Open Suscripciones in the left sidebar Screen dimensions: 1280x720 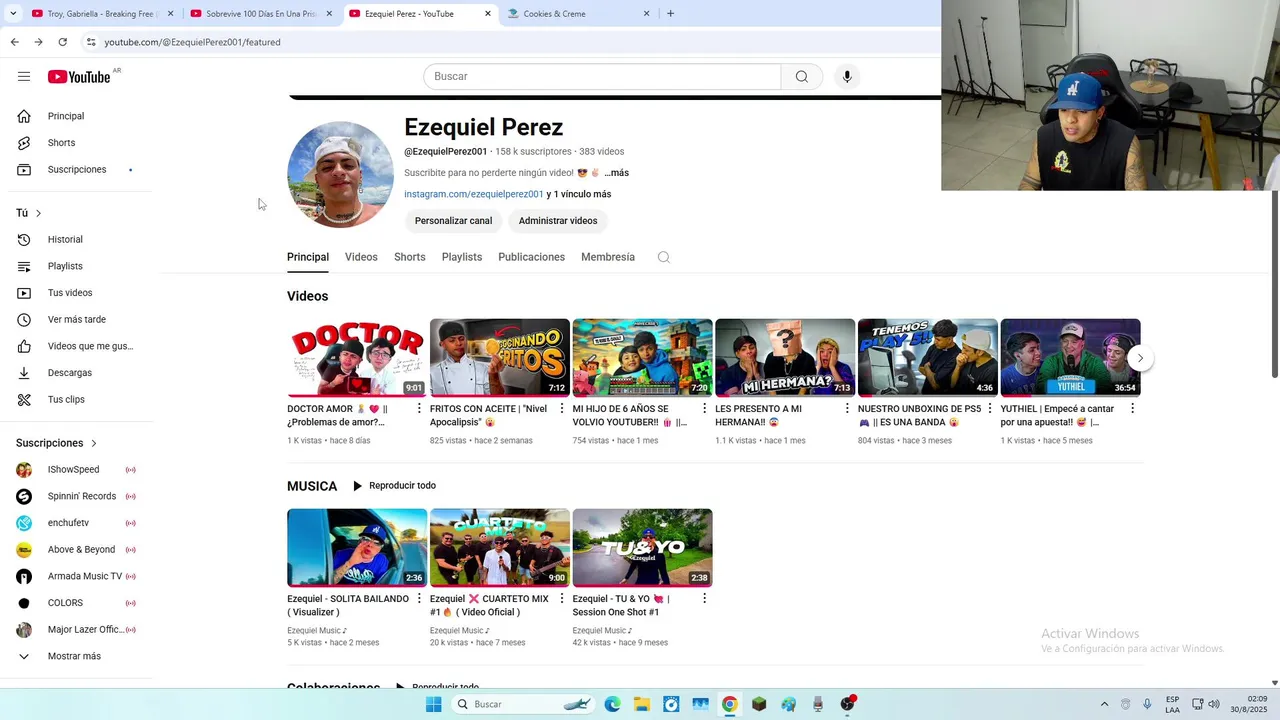pos(77,170)
